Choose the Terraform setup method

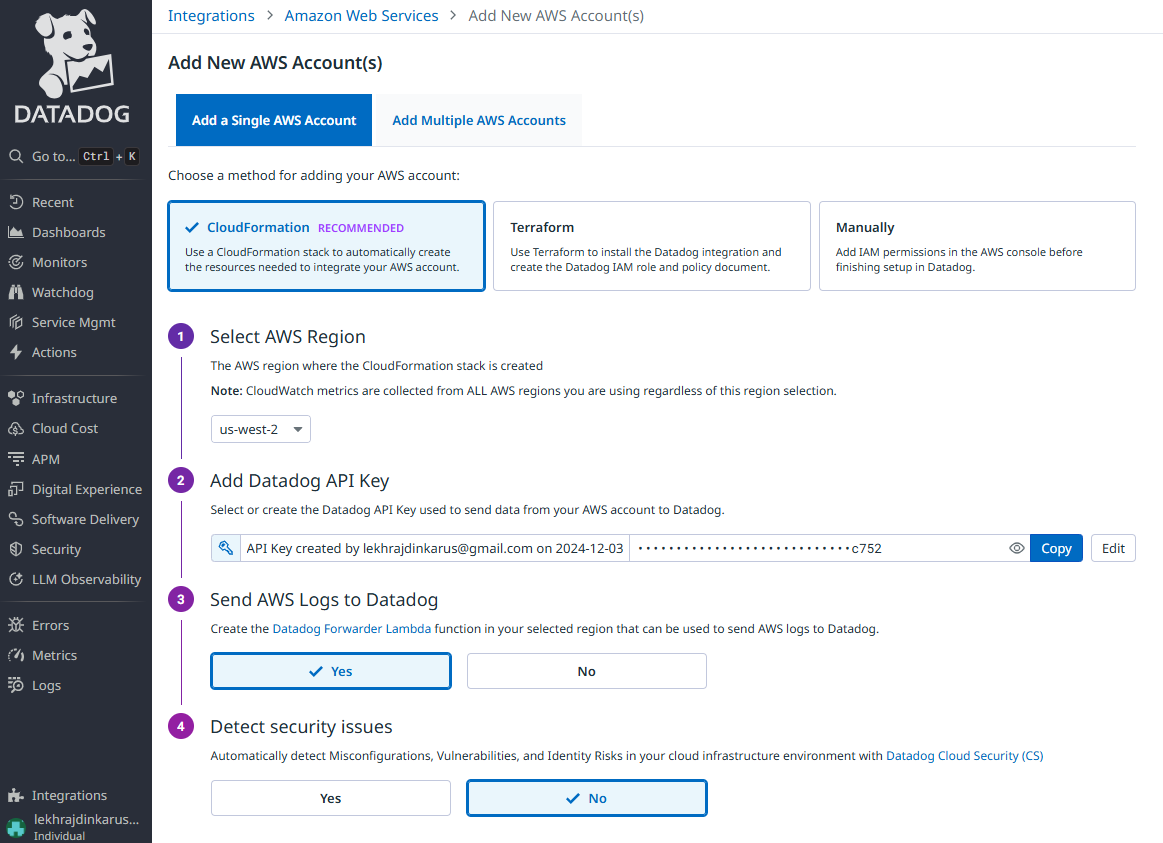pyautogui.click(x=652, y=246)
